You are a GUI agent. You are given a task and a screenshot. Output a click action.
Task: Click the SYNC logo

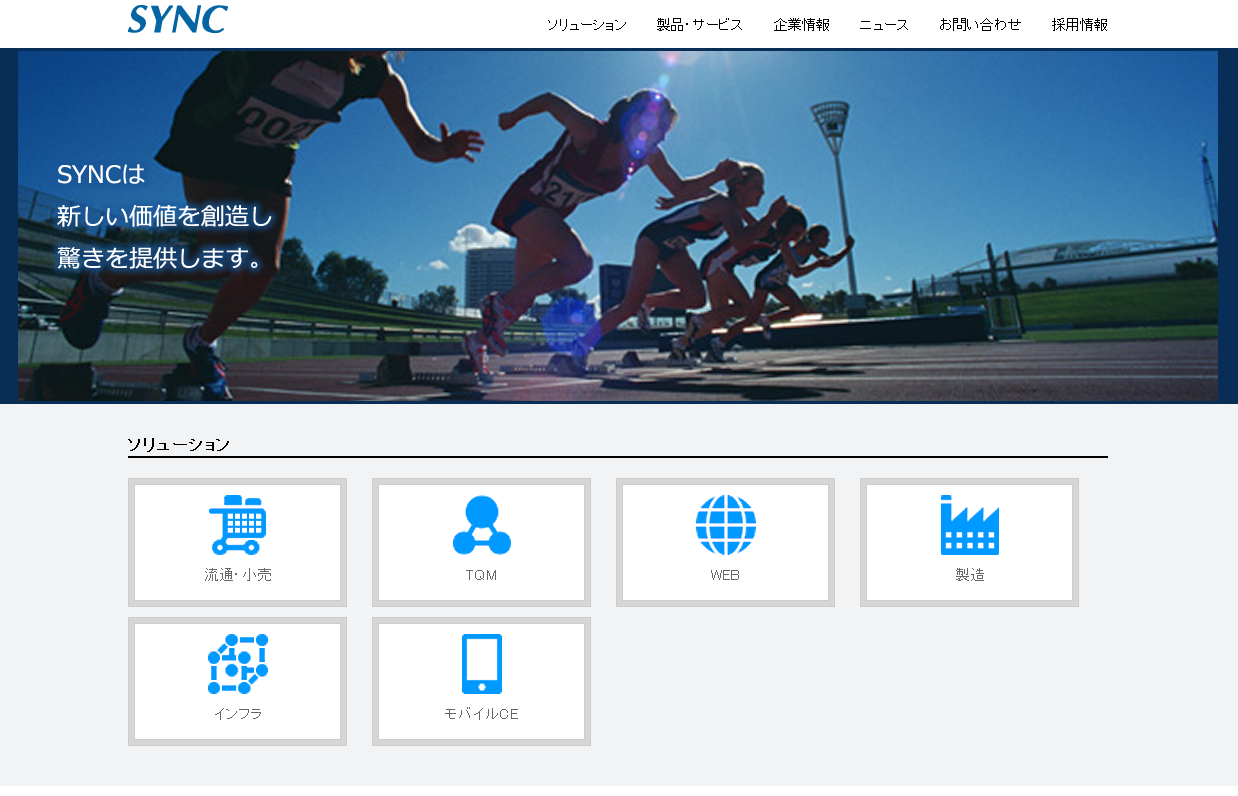tap(178, 20)
